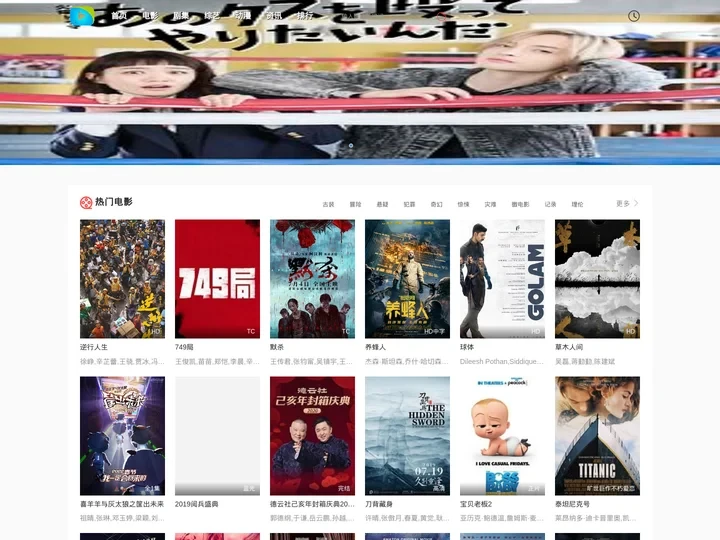This screenshot has width=720, height=540.
Task: Open the GOLAM movie poster
Action: (x=502, y=279)
